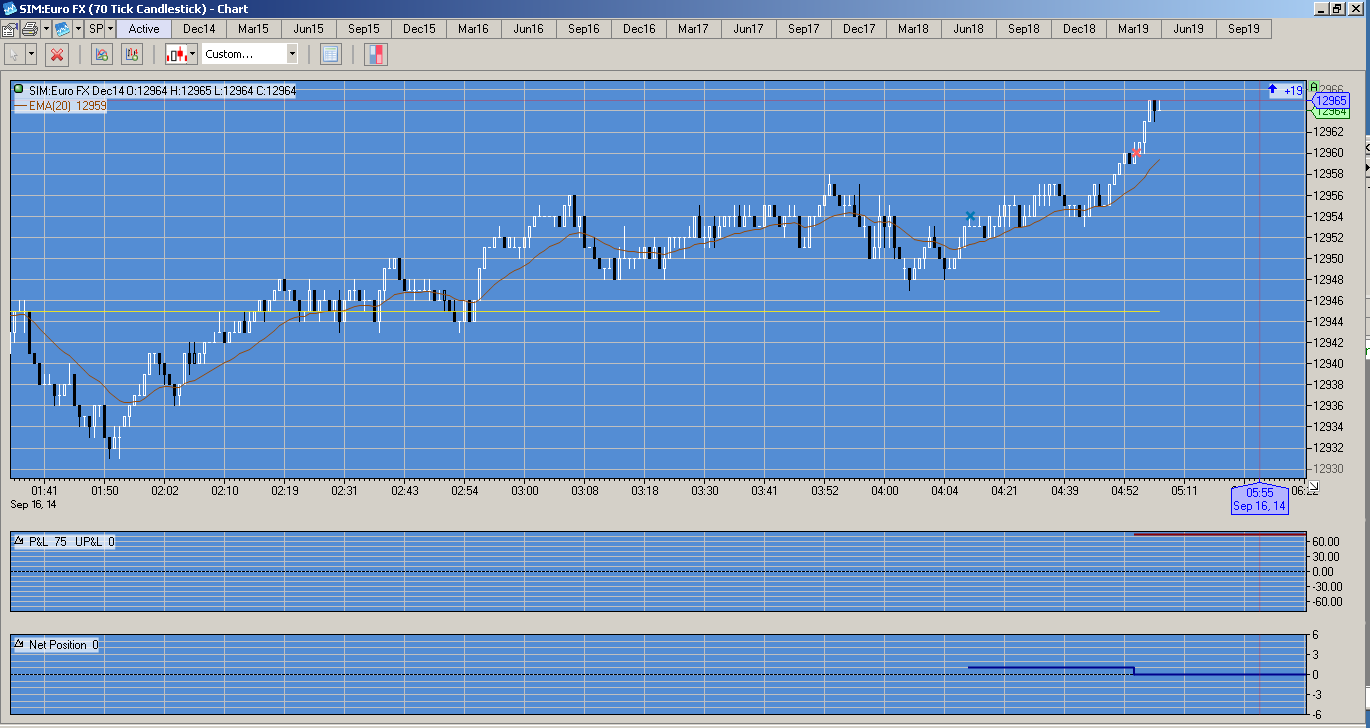Click the chart app icon in the title bar

point(9,8)
